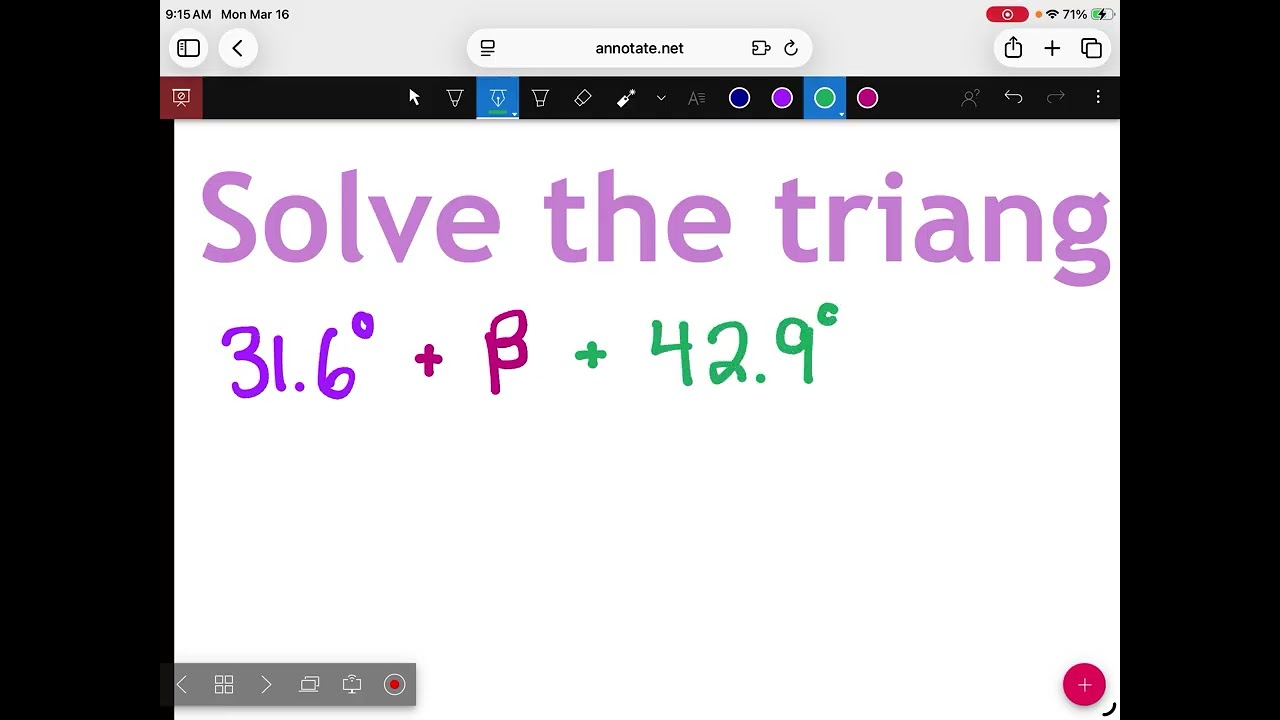
Task: Click the duplicate screens icon
Action: click(x=309, y=684)
